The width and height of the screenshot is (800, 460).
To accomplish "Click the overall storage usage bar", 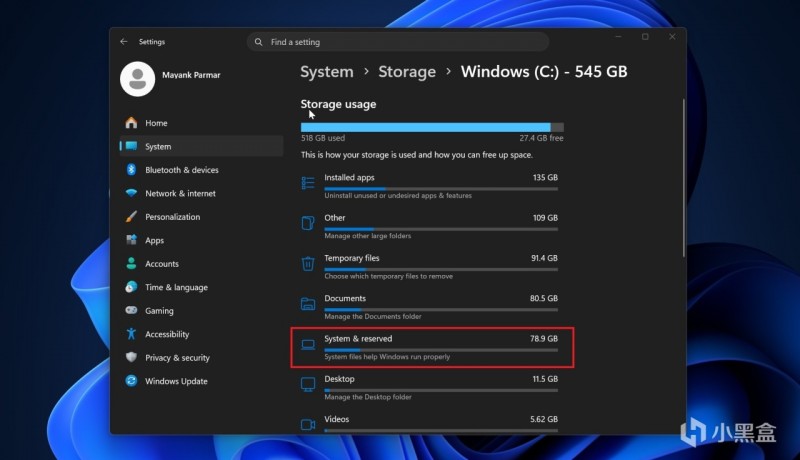I will (432, 127).
